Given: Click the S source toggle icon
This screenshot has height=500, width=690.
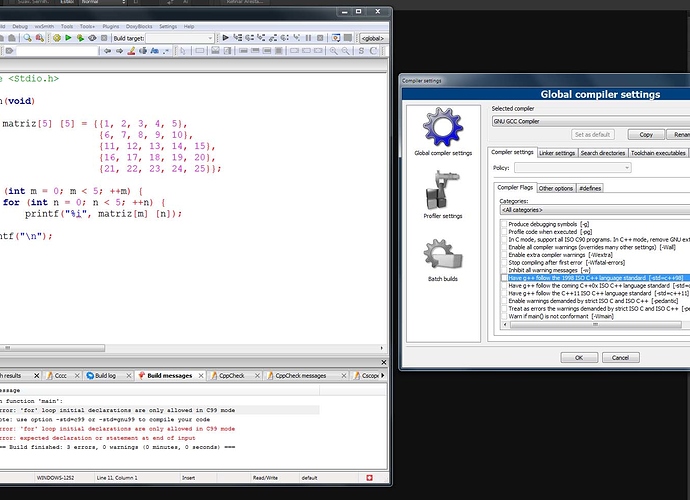Looking at the screenshot, I should tap(361, 51).
